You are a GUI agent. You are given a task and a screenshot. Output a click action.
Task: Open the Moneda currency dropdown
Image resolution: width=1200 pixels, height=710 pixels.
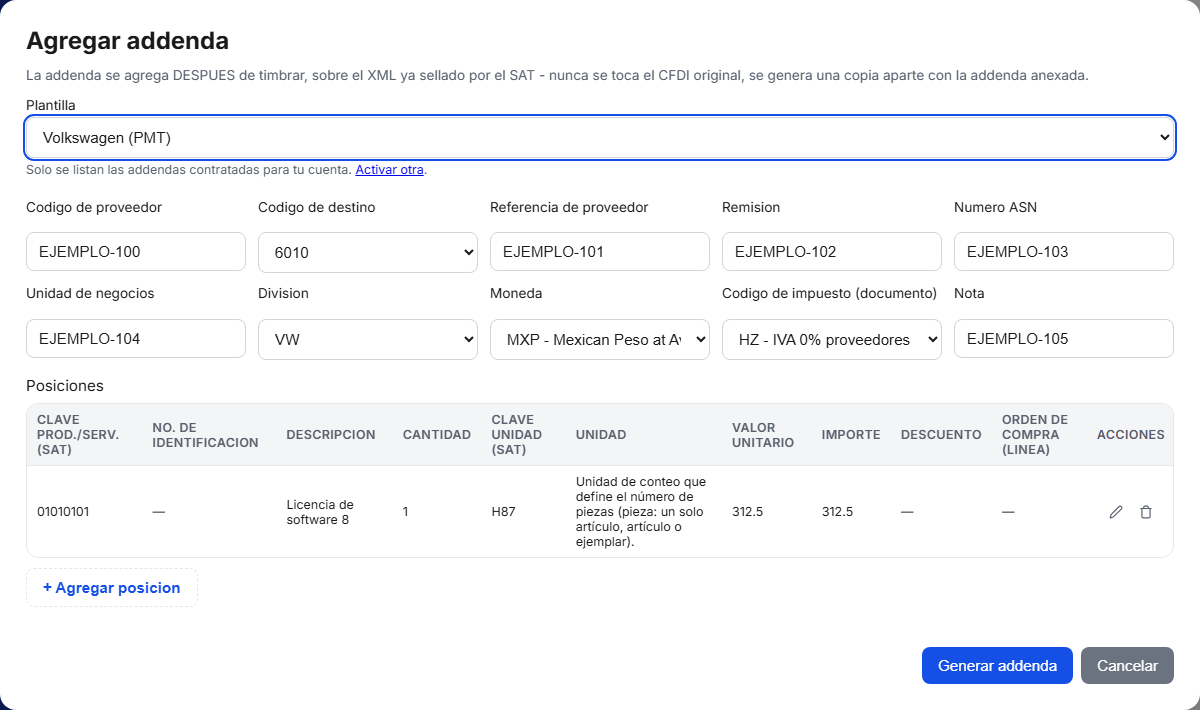[600, 339]
